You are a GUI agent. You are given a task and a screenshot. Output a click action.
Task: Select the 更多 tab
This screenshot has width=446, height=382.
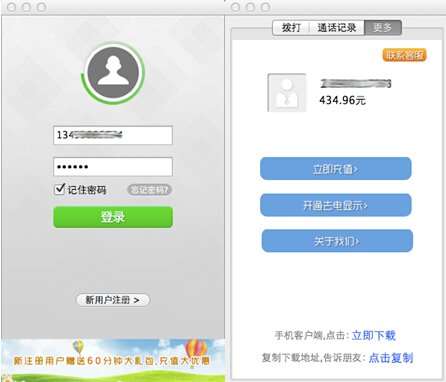click(x=383, y=28)
